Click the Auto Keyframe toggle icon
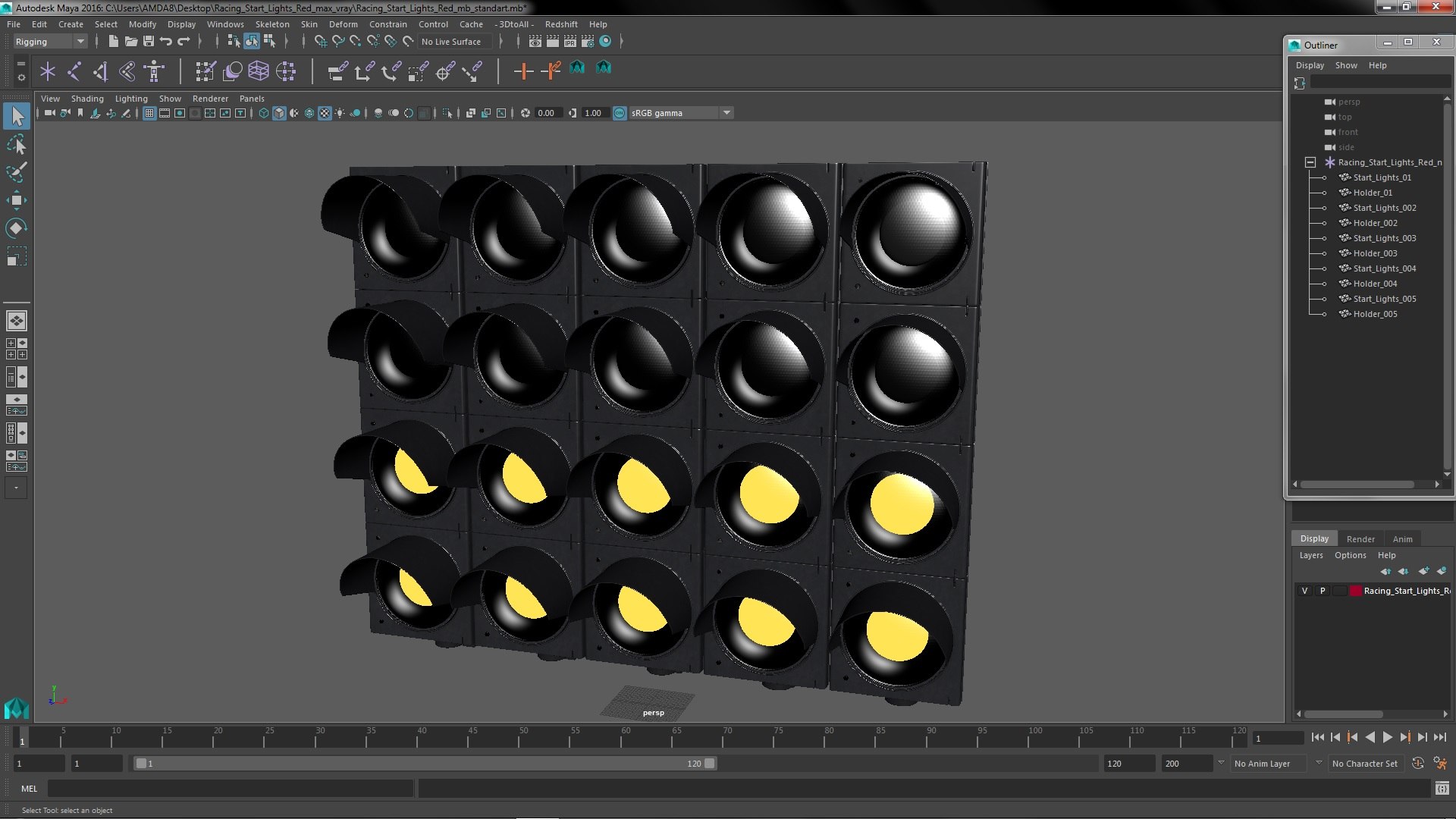This screenshot has width=1456, height=819. point(1417,764)
